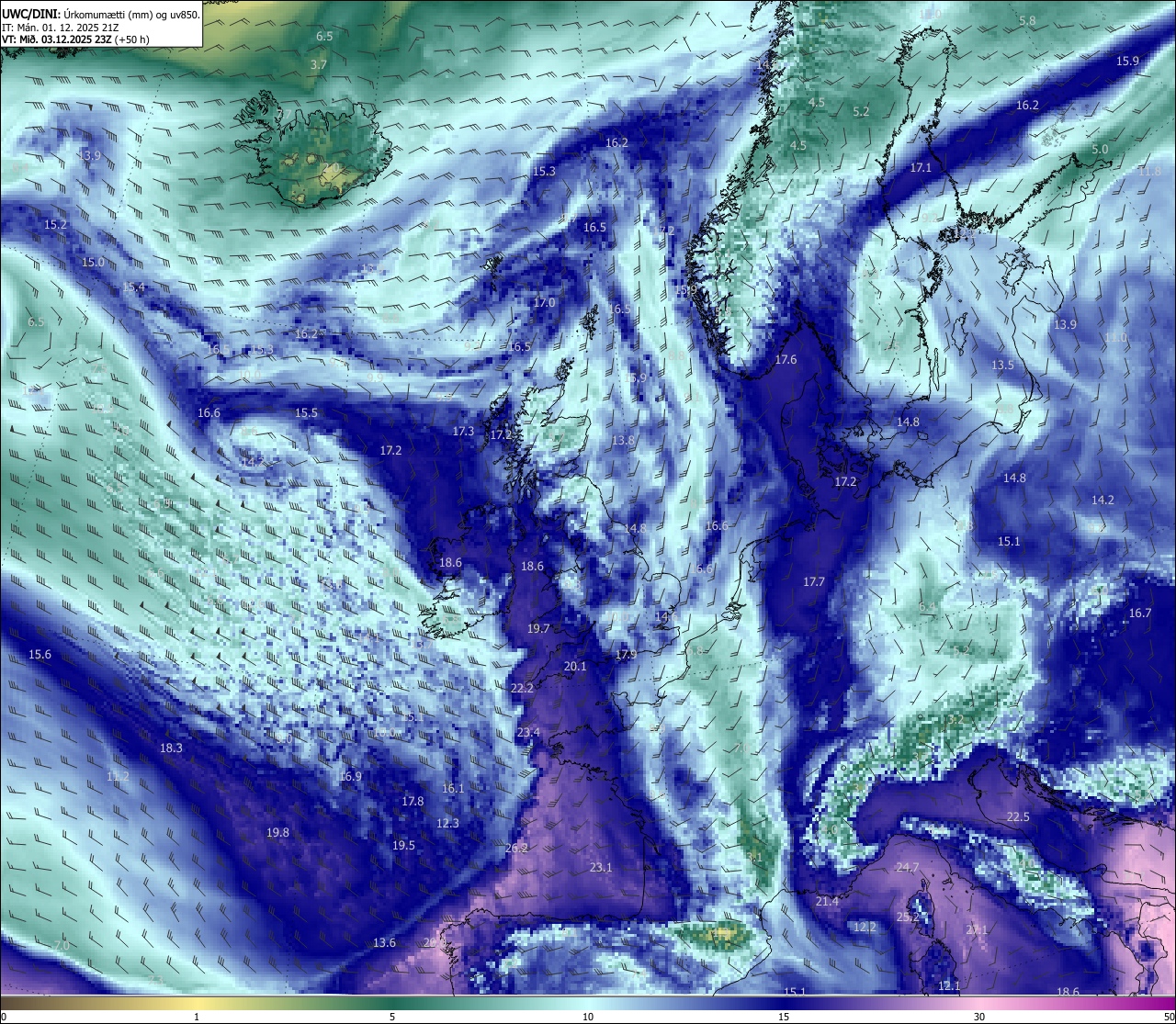The image size is (1176, 1024).
Task: Click the 13.5 value over the Baltic
Action: (x=1002, y=365)
